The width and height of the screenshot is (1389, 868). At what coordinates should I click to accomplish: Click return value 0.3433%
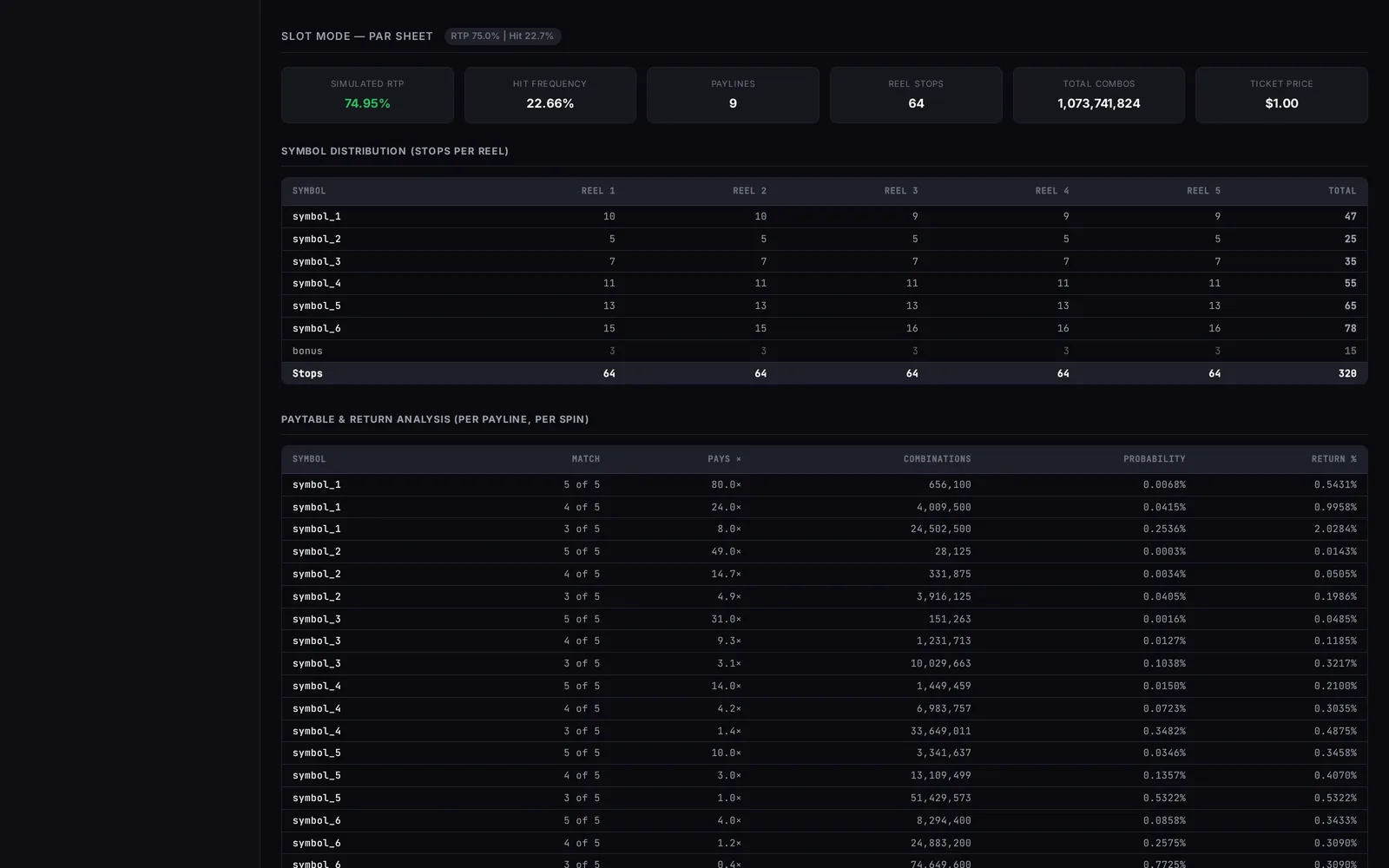tap(1335, 820)
